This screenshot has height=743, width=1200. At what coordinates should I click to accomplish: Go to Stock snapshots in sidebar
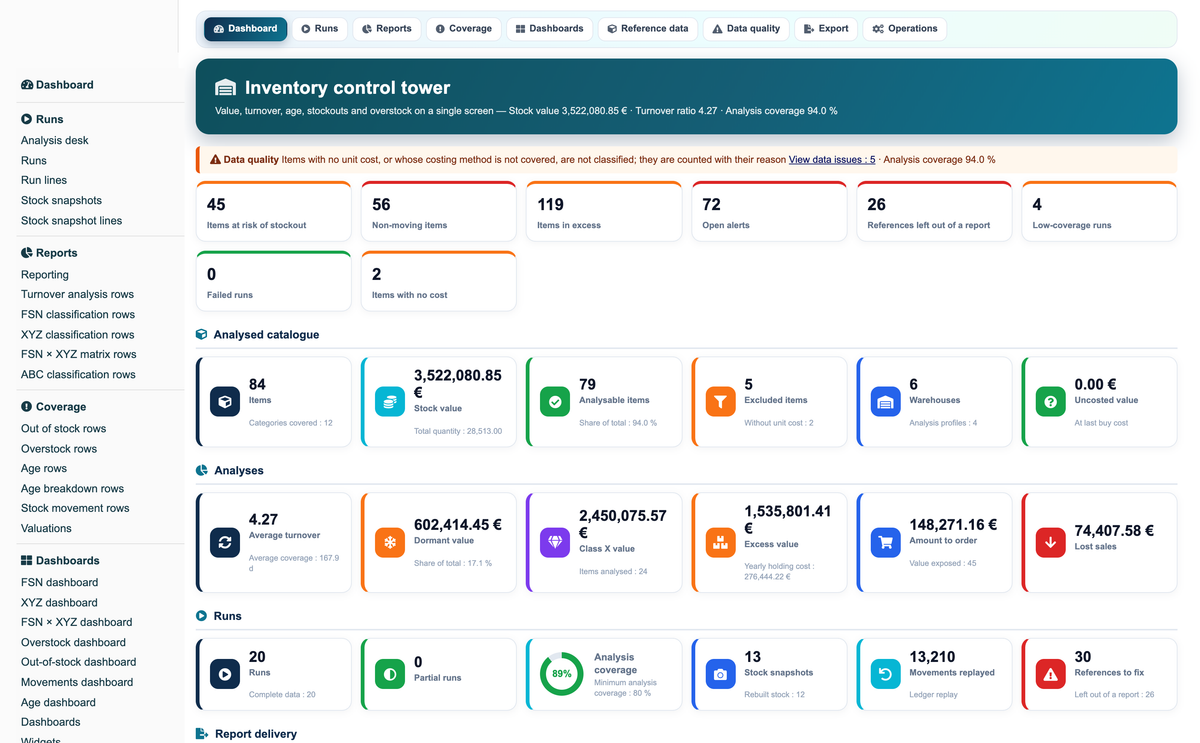coord(61,201)
